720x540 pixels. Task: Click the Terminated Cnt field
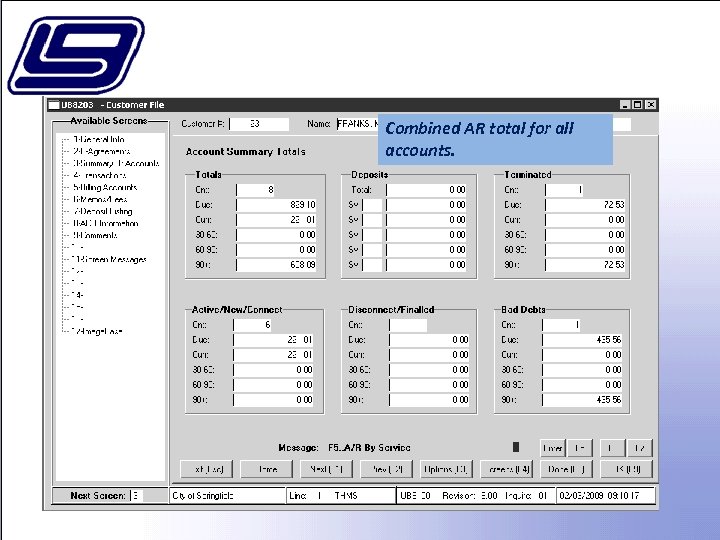coord(564,190)
